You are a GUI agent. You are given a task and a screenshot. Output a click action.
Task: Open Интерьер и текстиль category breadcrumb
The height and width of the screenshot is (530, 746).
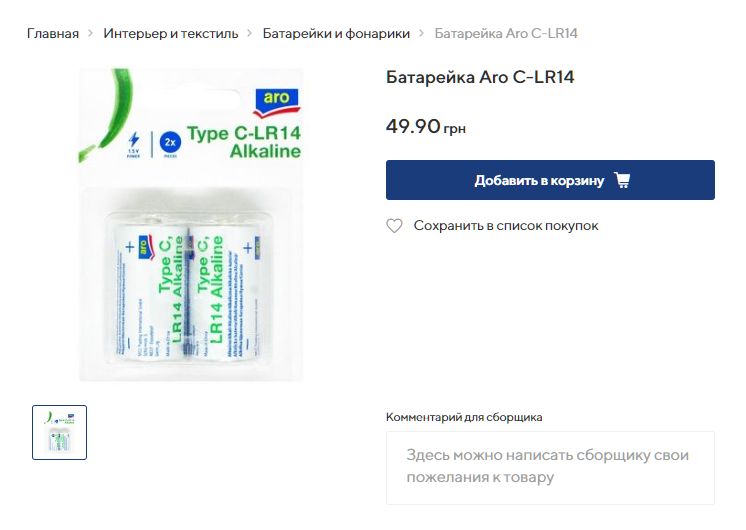coord(171,33)
